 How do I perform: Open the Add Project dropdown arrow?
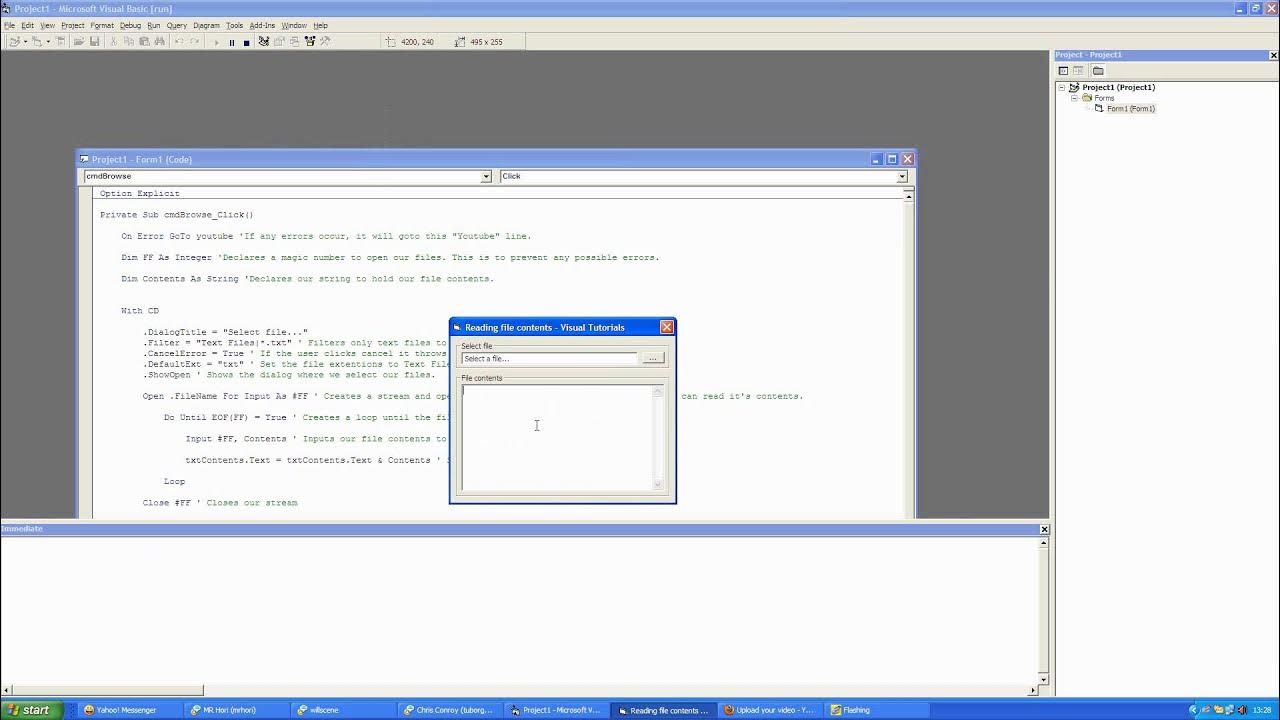[25, 42]
